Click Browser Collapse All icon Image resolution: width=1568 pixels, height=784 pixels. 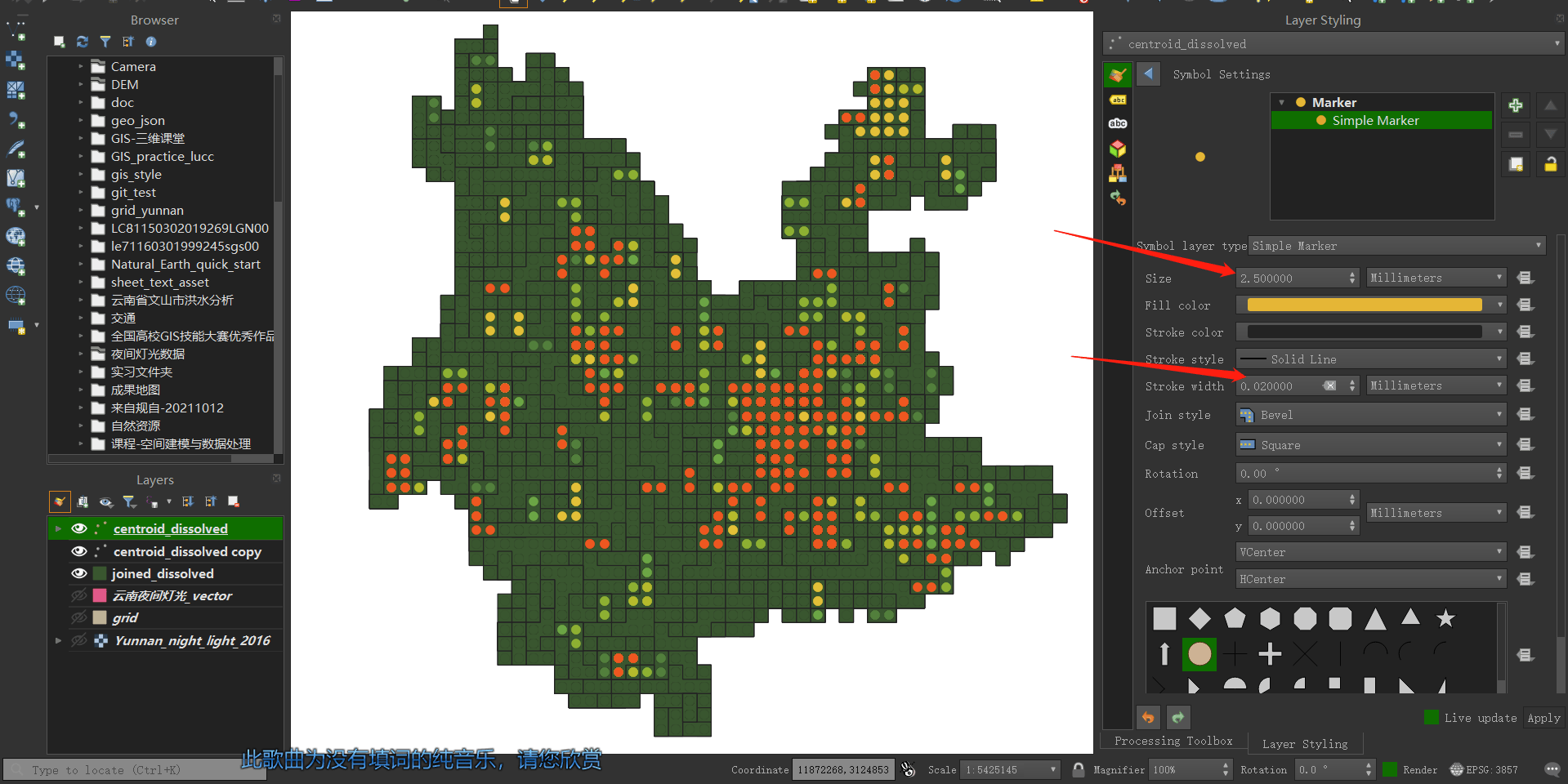pos(128,42)
